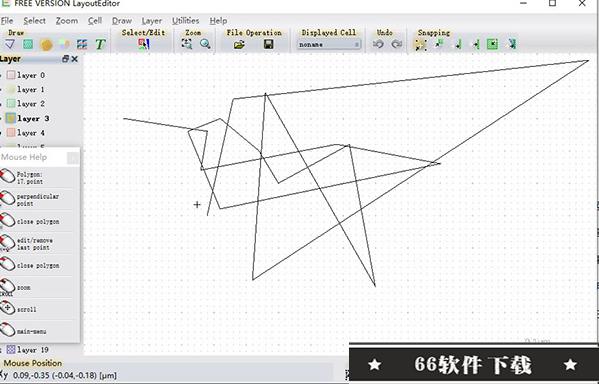The height and width of the screenshot is (384, 599).
Task: Open the Utilities menu
Action: (185, 21)
